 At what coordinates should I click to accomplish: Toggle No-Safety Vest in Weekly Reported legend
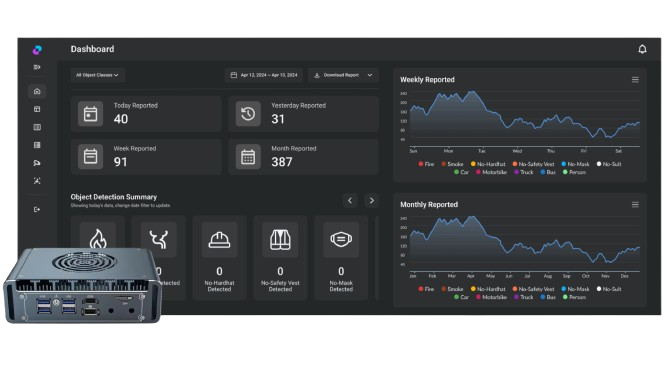pos(533,164)
